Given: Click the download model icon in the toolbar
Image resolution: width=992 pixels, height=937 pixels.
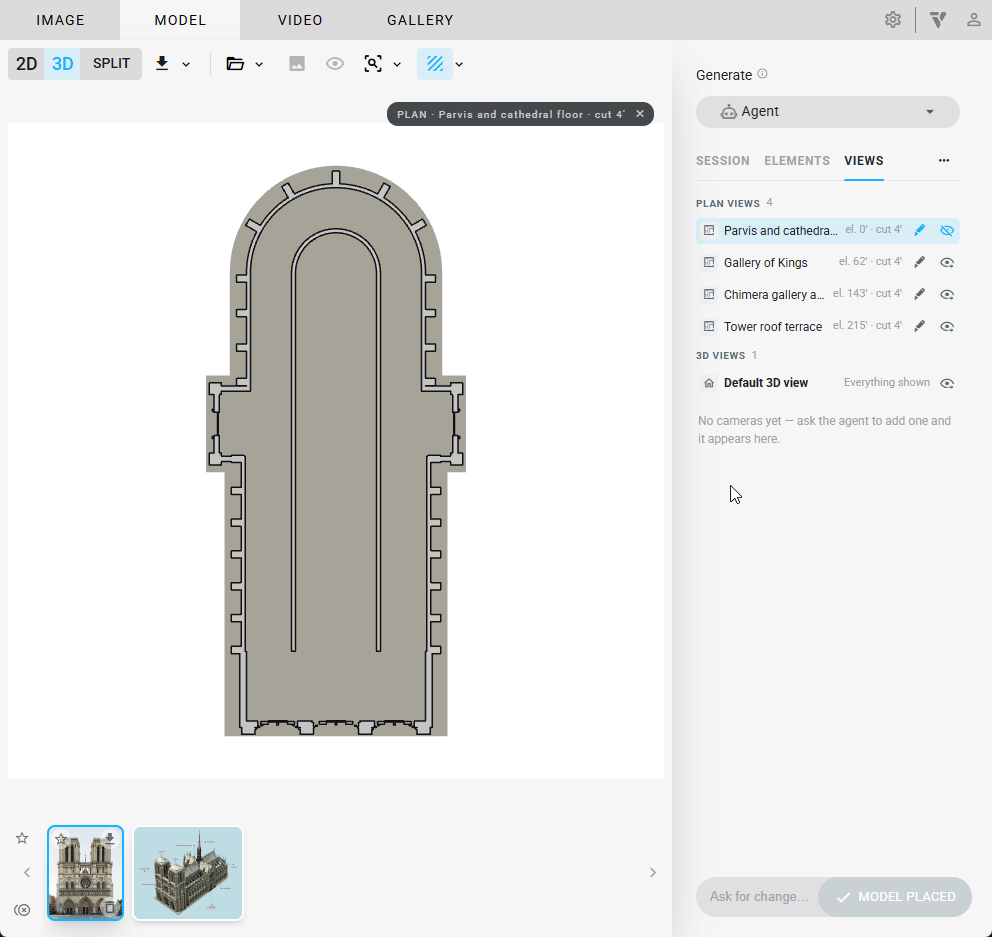Looking at the screenshot, I should pos(162,63).
